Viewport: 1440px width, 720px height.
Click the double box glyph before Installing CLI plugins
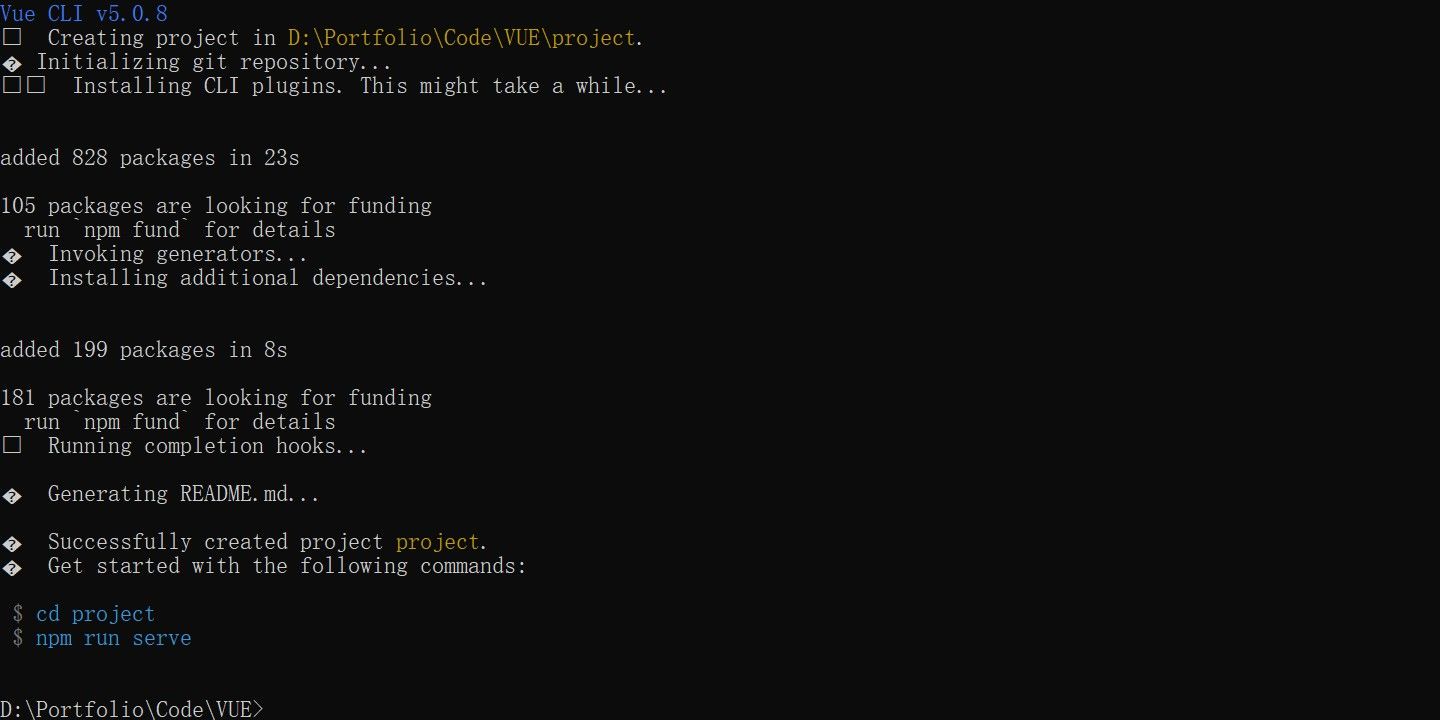tap(24, 86)
